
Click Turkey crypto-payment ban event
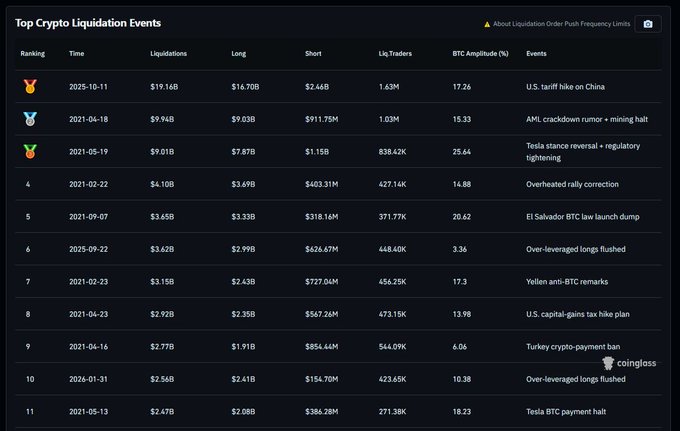[x=573, y=347]
